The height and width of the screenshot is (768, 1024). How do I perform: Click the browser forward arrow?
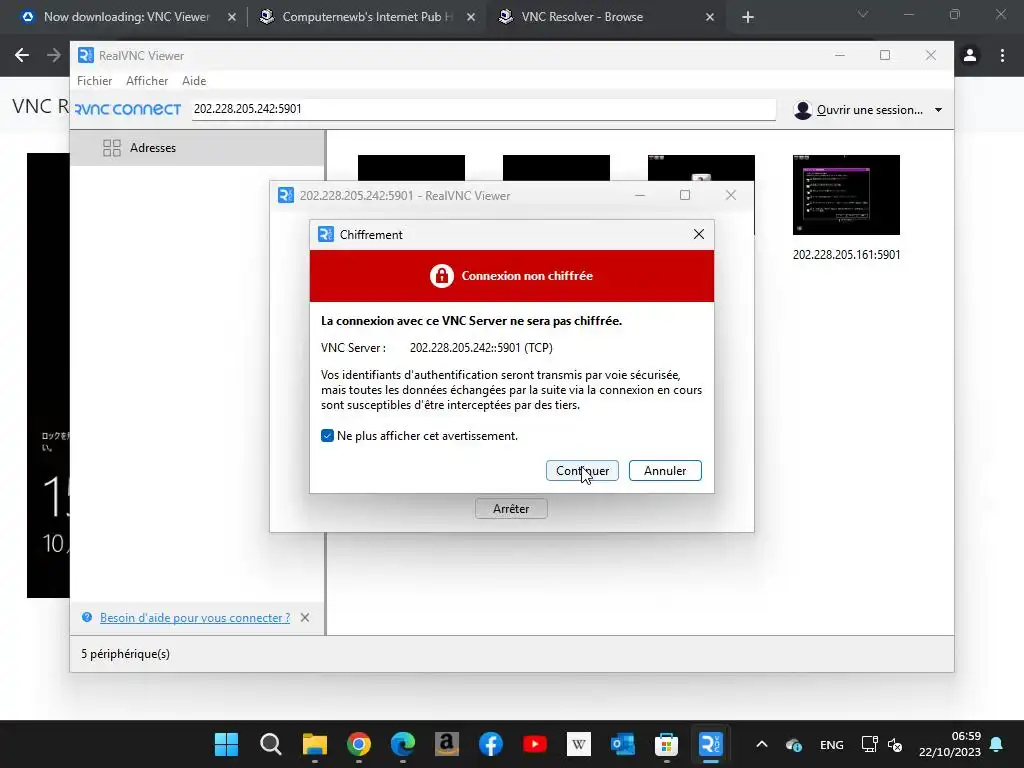click(54, 55)
